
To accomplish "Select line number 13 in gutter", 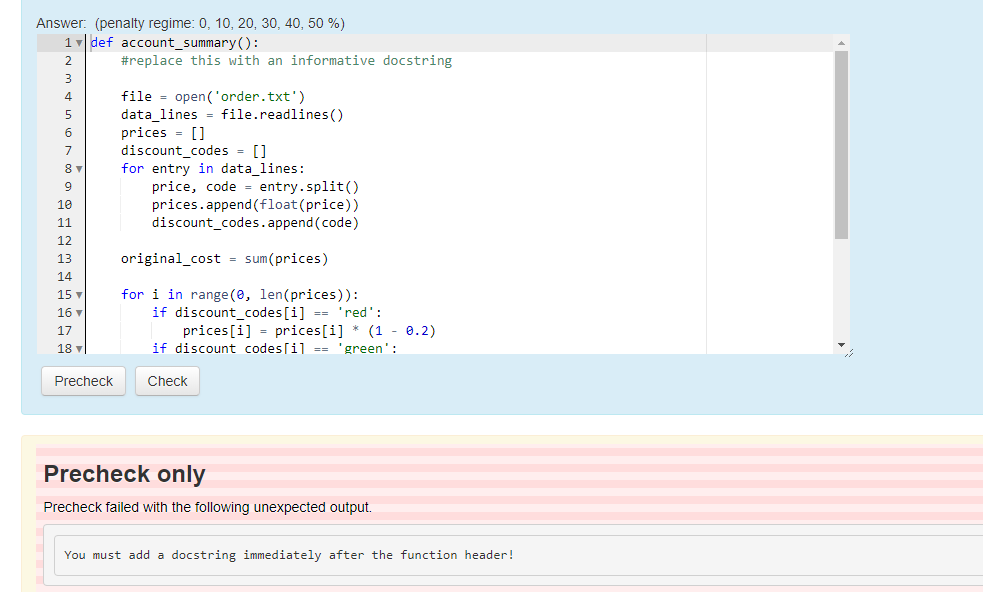I will pos(64,258).
